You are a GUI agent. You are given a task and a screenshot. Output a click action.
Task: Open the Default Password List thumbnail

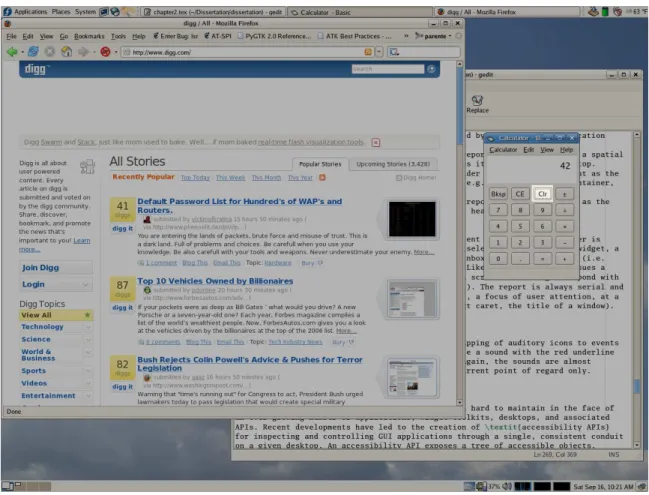tap(412, 219)
